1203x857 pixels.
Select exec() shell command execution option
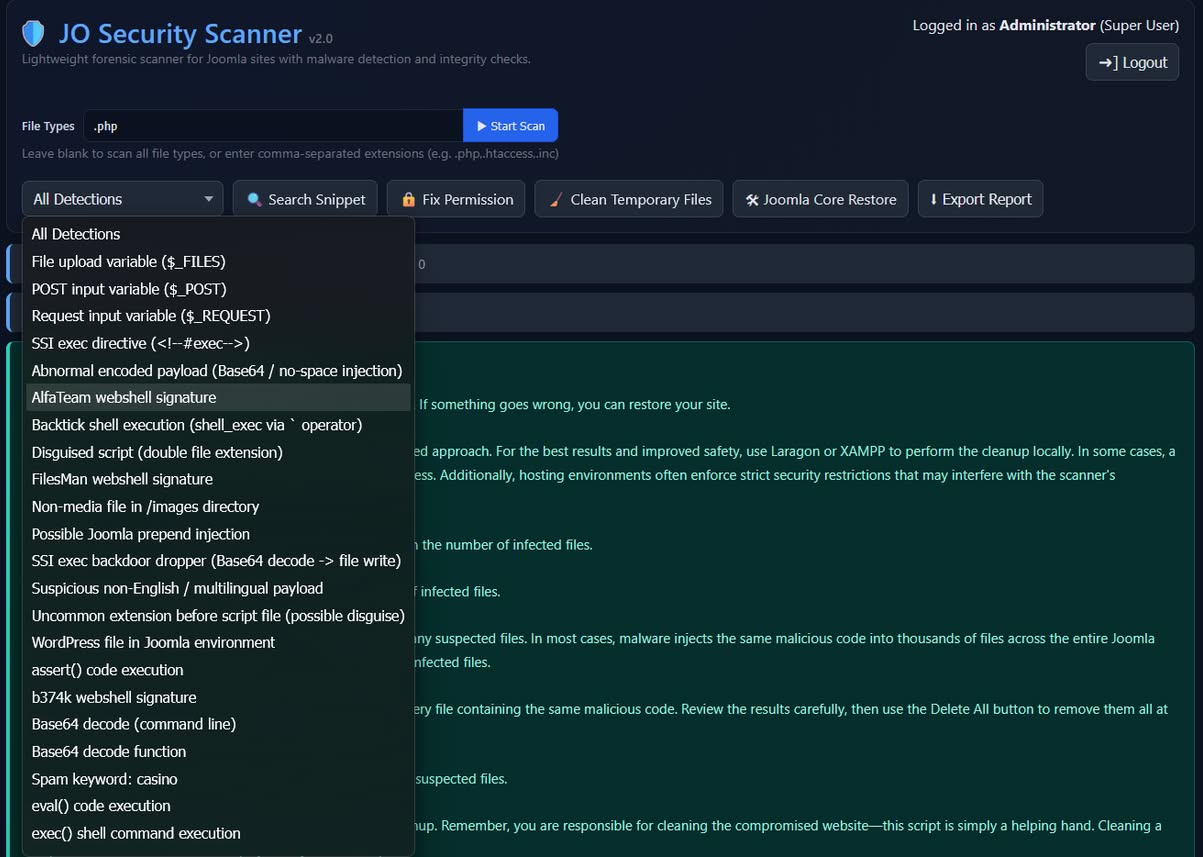pyautogui.click(x=219, y=833)
